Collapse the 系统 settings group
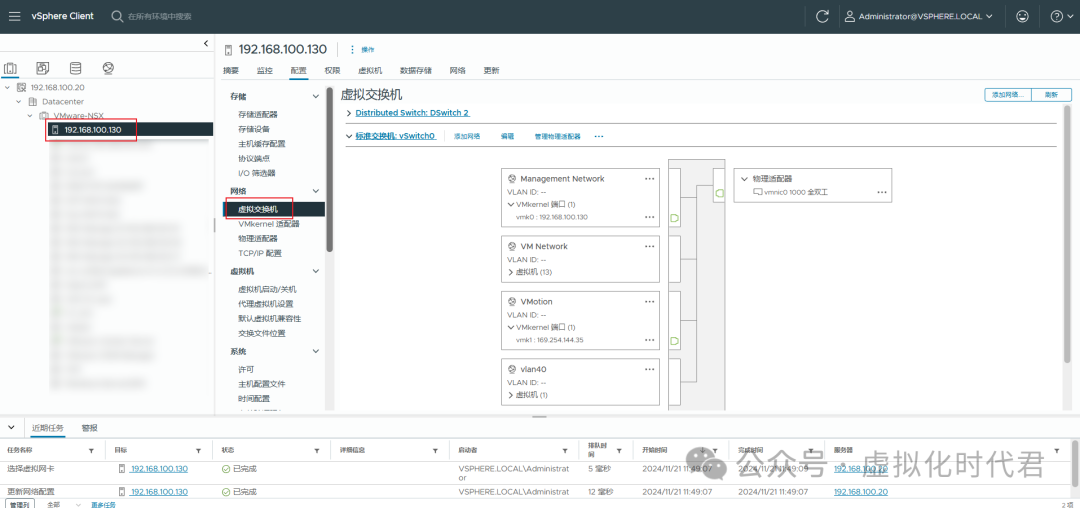The width and height of the screenshot is (1080, 508). (316, 351)
